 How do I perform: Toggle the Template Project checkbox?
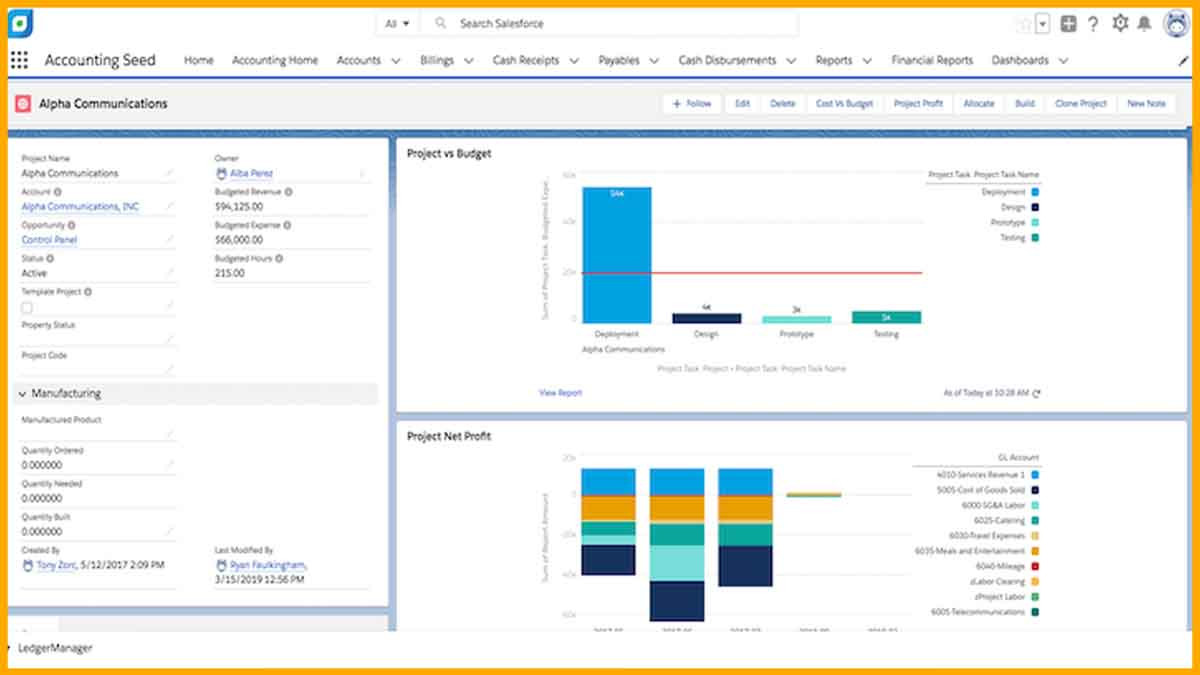[27, 308]
